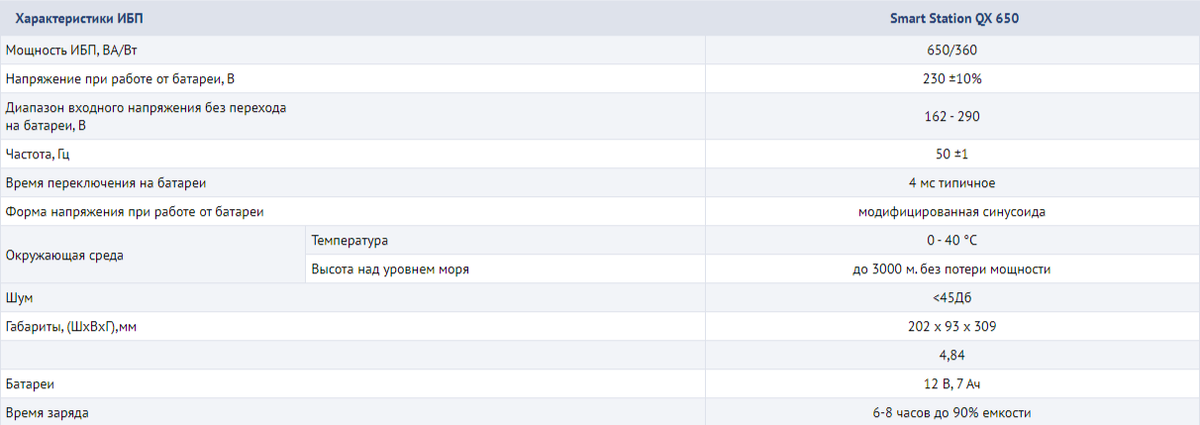Select the 'Окружающая среда' group label

(x=64, y=255)
